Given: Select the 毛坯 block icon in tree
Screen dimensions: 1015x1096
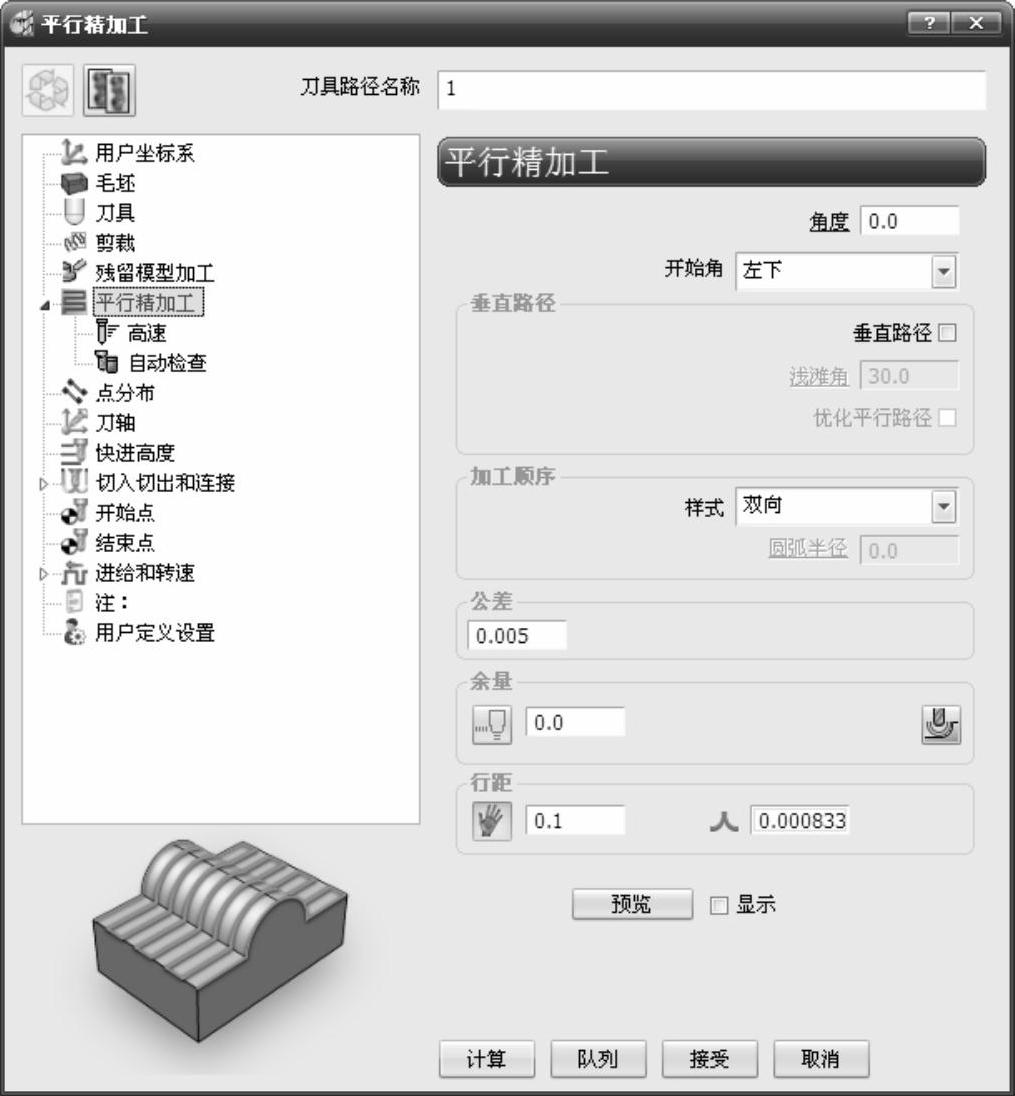Looking at the screenshot, I should tap(74, 184).
